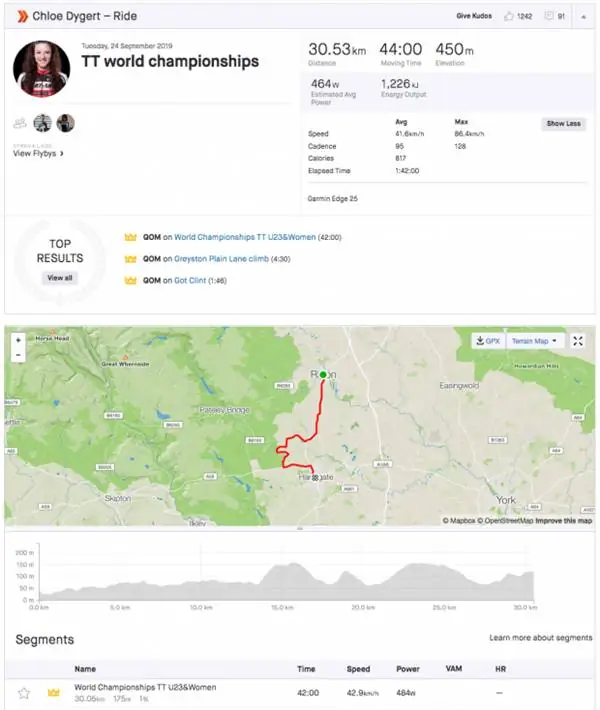The image size is (600, 710).
Task: Open the comments icon showing 91
Action: (x=548, y=16)
